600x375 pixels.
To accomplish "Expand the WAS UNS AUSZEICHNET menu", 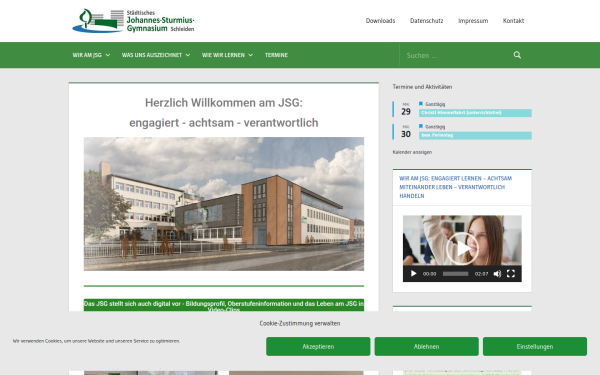I will [156, 55].
